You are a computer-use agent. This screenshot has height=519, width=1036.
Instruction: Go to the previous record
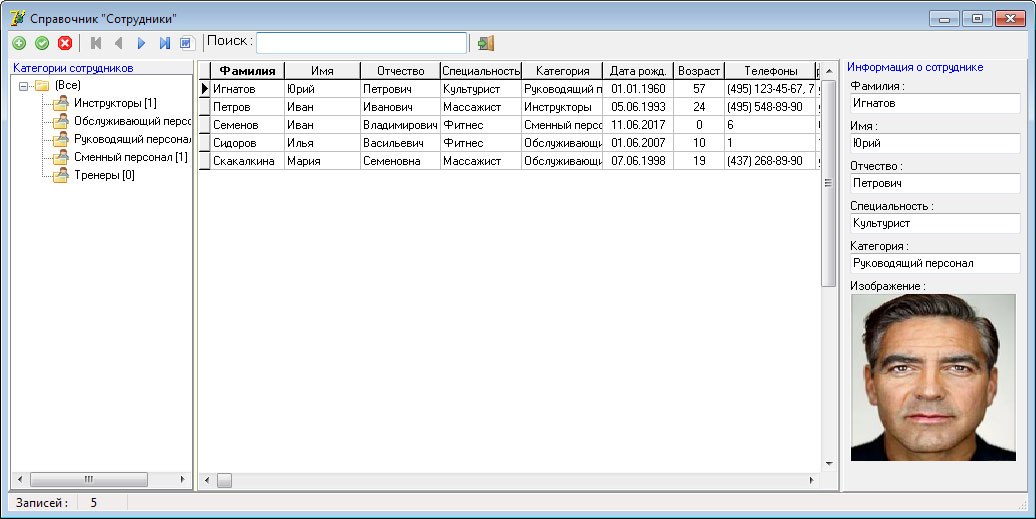point(118,43)
